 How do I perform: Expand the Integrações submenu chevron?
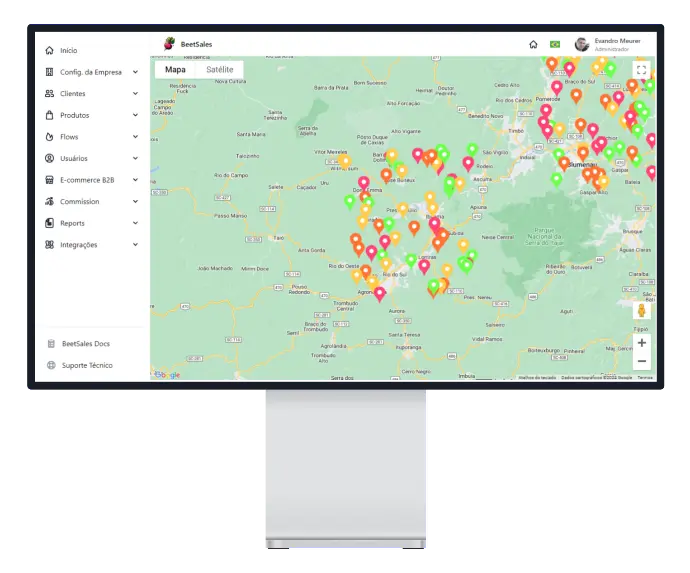(x=135, y=245)
